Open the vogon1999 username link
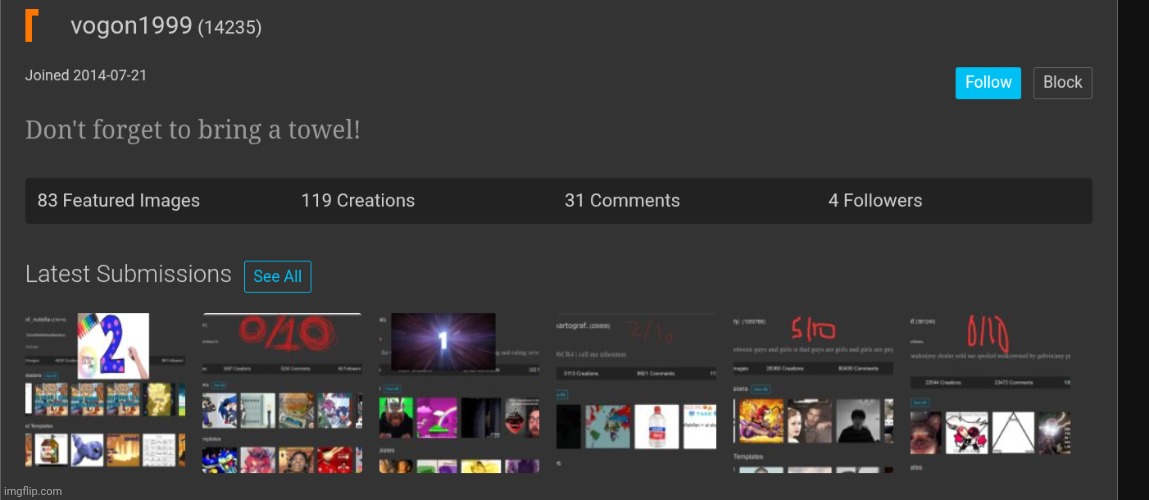Viewport: 1149px width, 500px height. coord(130,26)
